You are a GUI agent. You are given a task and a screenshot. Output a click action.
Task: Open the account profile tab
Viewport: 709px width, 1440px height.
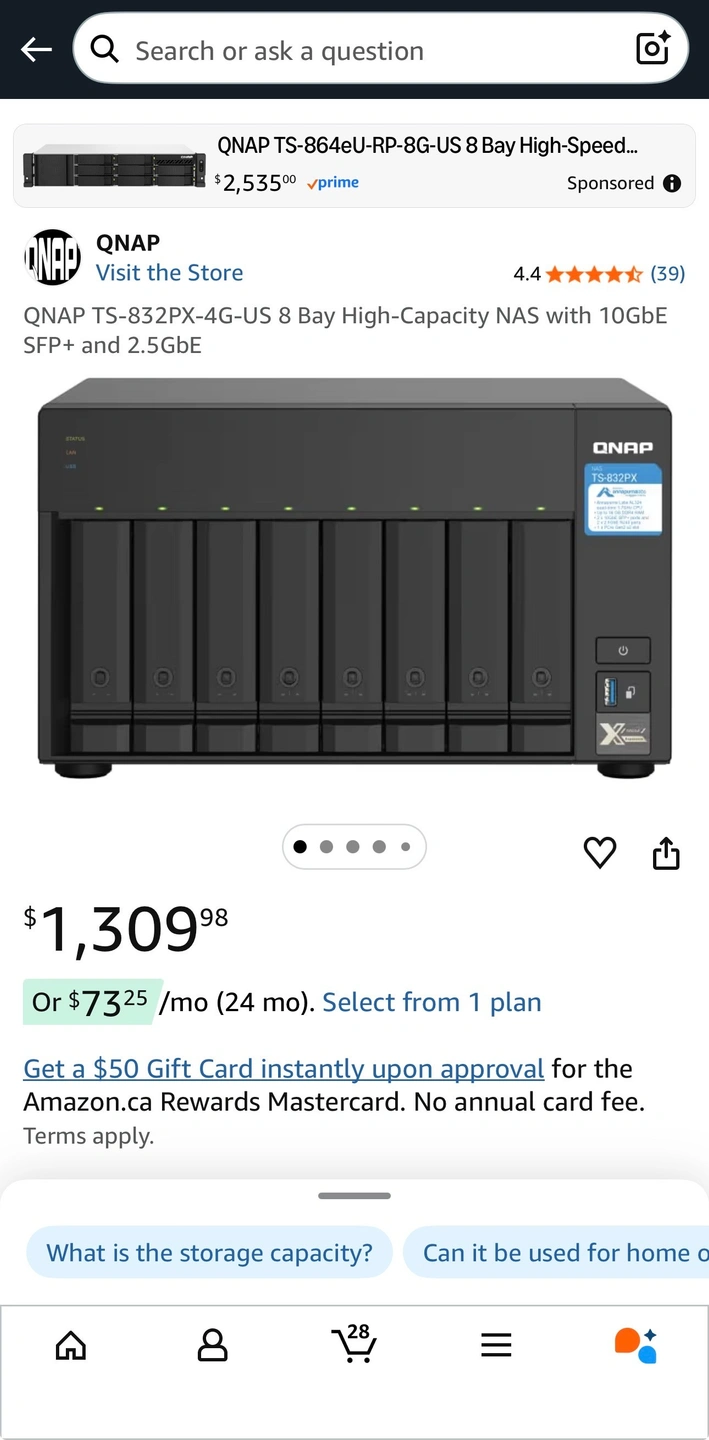[212, 1345]
